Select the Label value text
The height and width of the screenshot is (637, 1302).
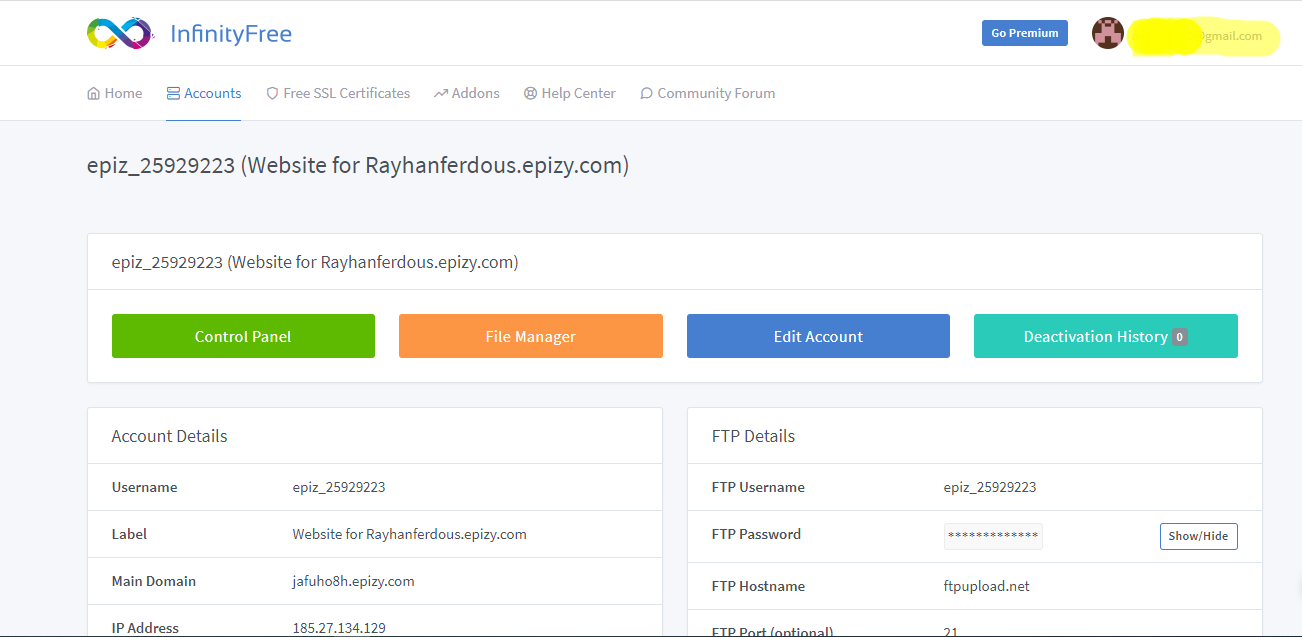pos(410,534)
